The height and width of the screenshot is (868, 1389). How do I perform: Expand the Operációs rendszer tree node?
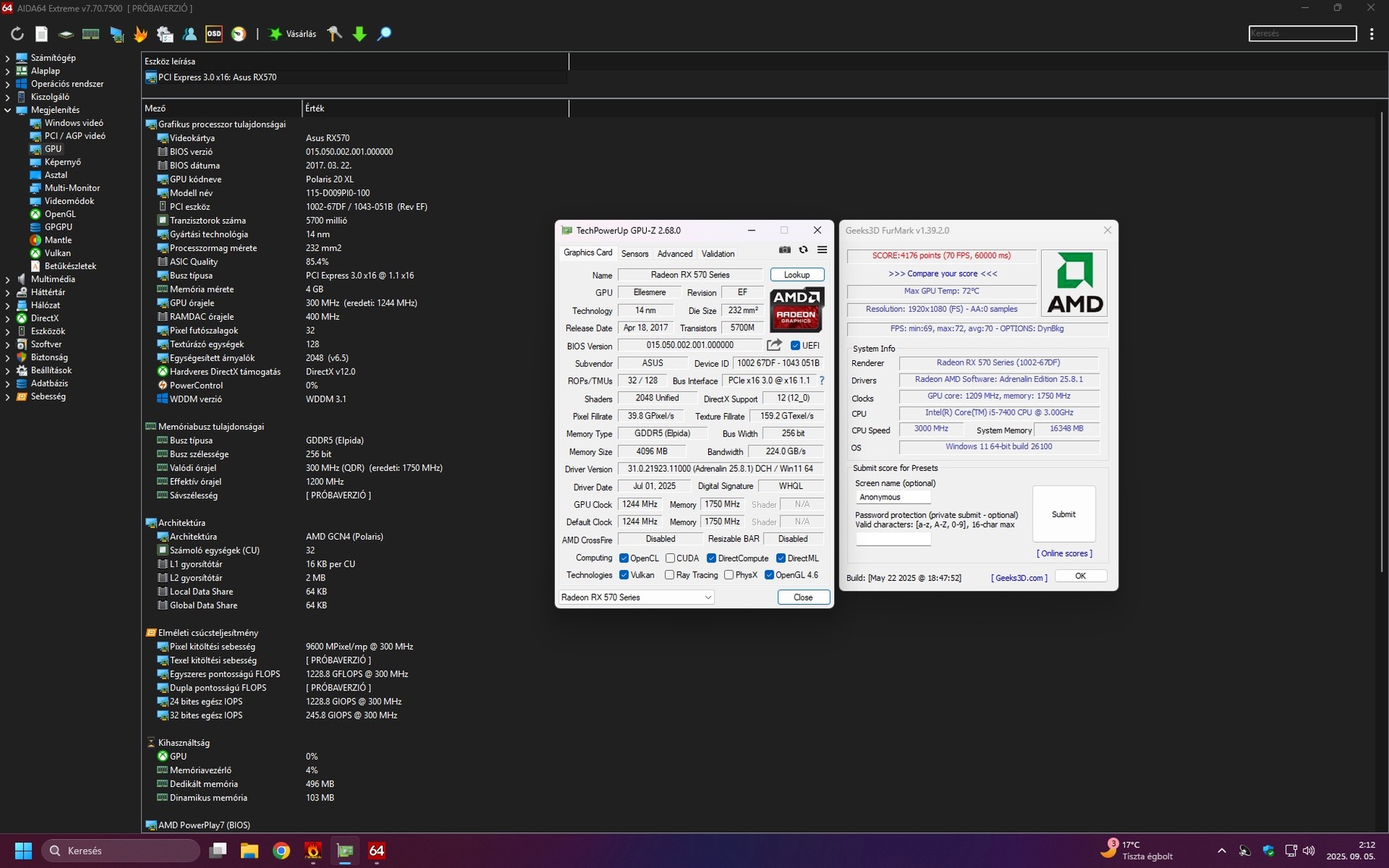8,83
